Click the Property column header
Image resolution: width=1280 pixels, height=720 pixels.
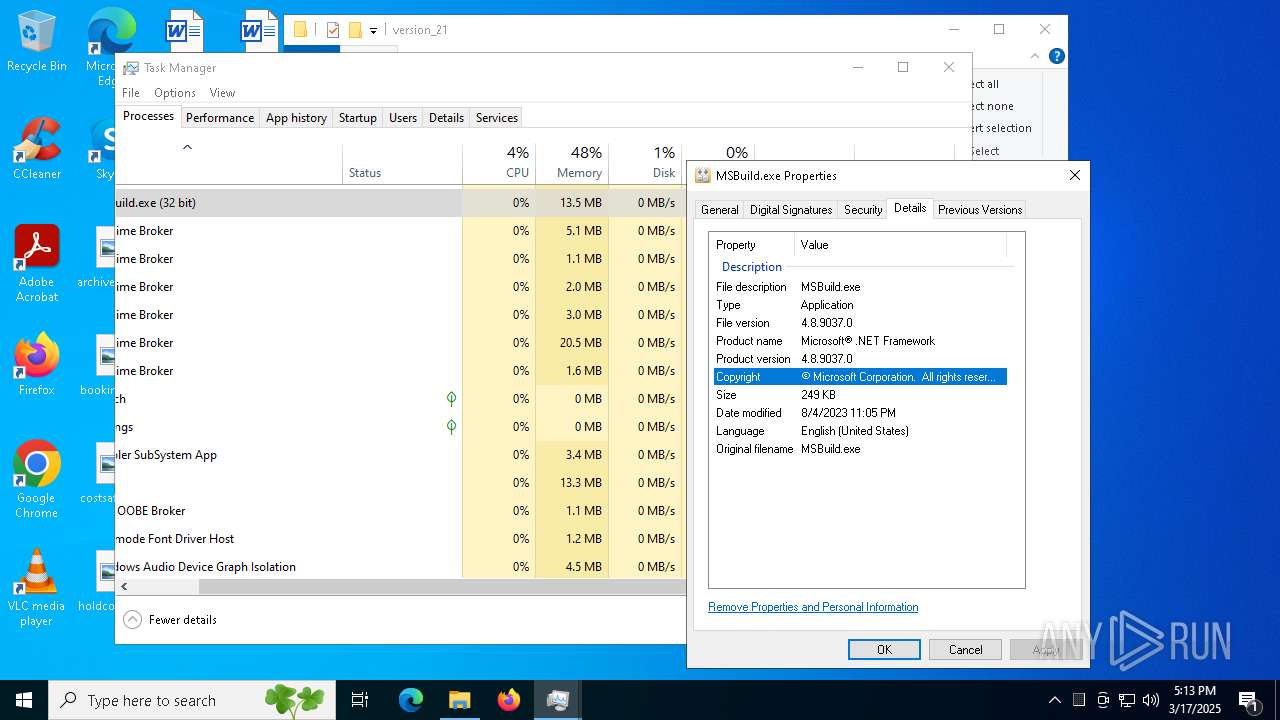[752, 245]
